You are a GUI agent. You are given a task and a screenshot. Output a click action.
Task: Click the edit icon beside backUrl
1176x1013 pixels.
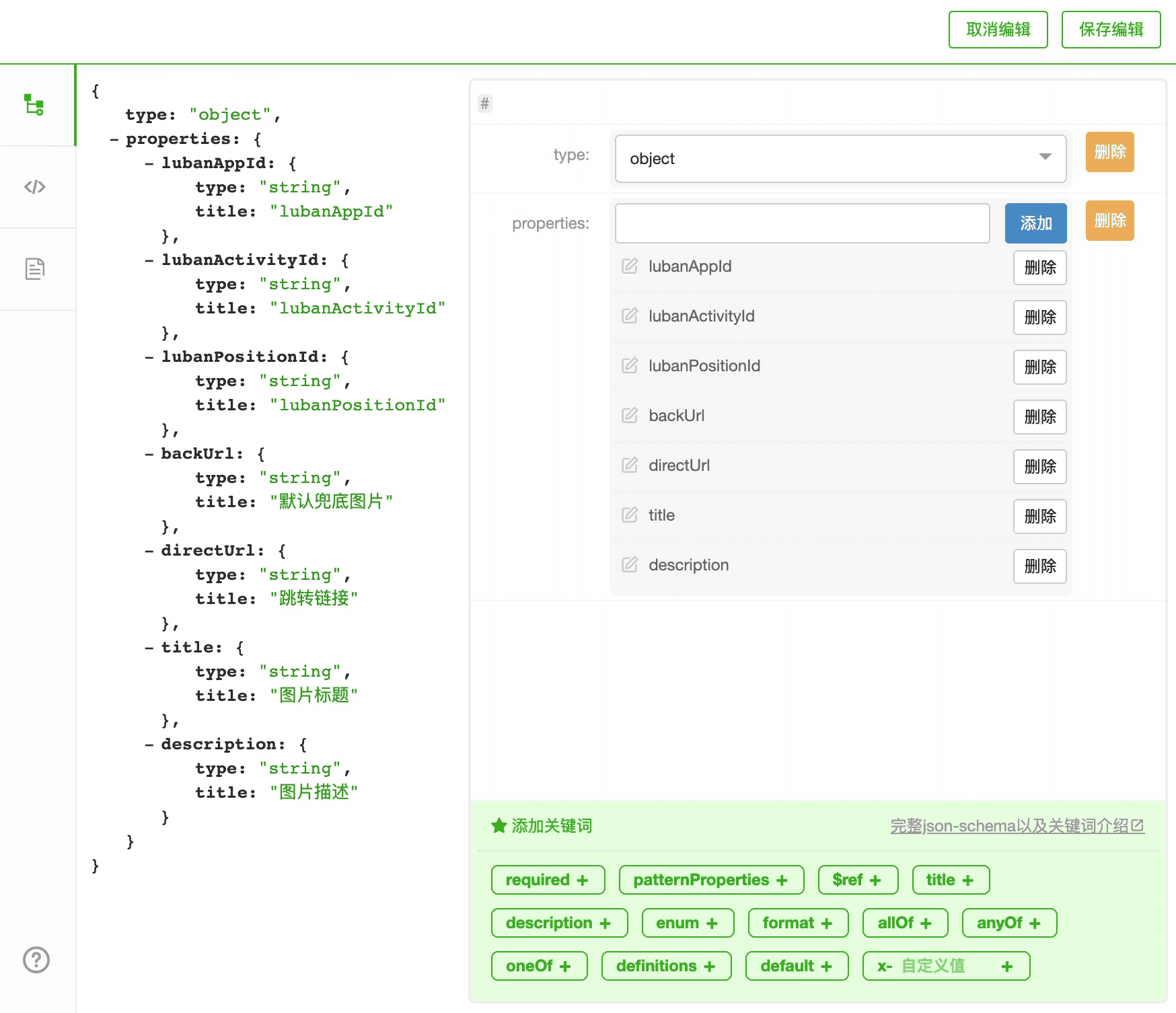point(630,415)
